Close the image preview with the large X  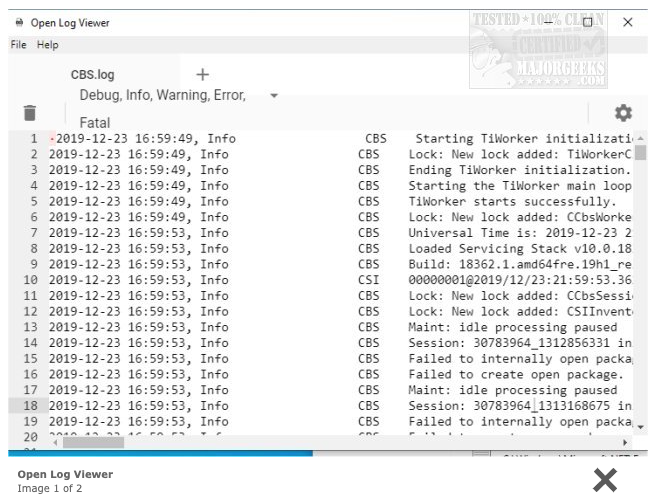tap(605, 480)
